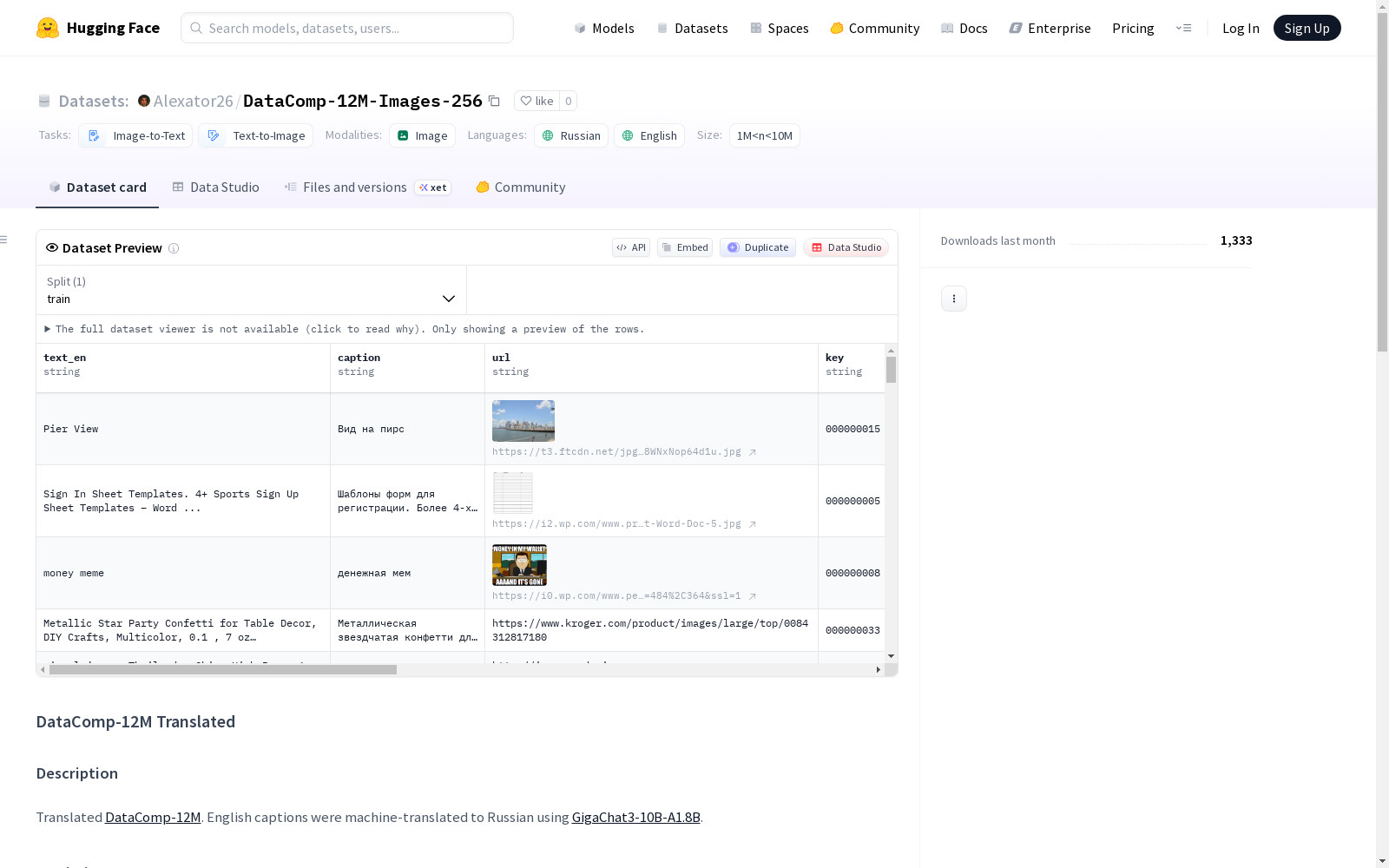Click the Log In link
Screen dimensions: 1389x868
(x=1241, y=28)
